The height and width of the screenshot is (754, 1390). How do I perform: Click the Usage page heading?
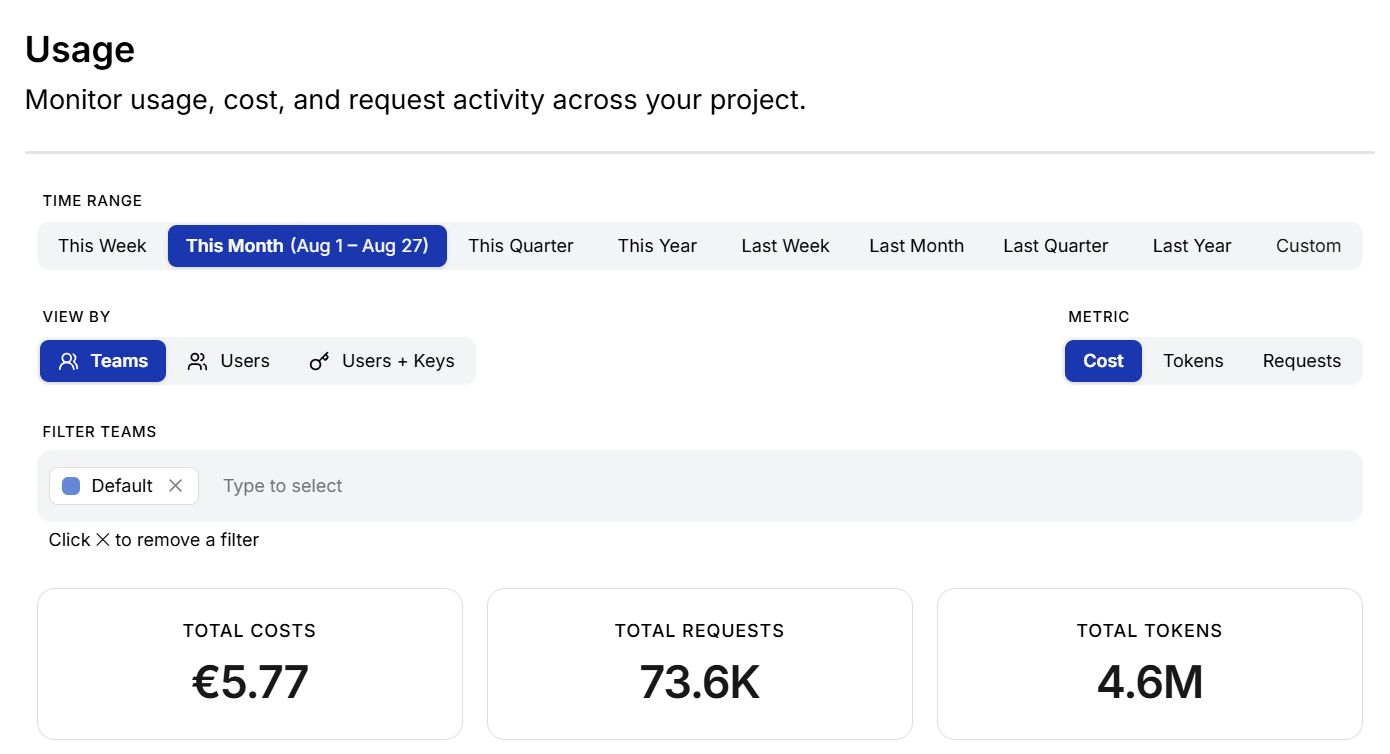(x=80, y=49)
